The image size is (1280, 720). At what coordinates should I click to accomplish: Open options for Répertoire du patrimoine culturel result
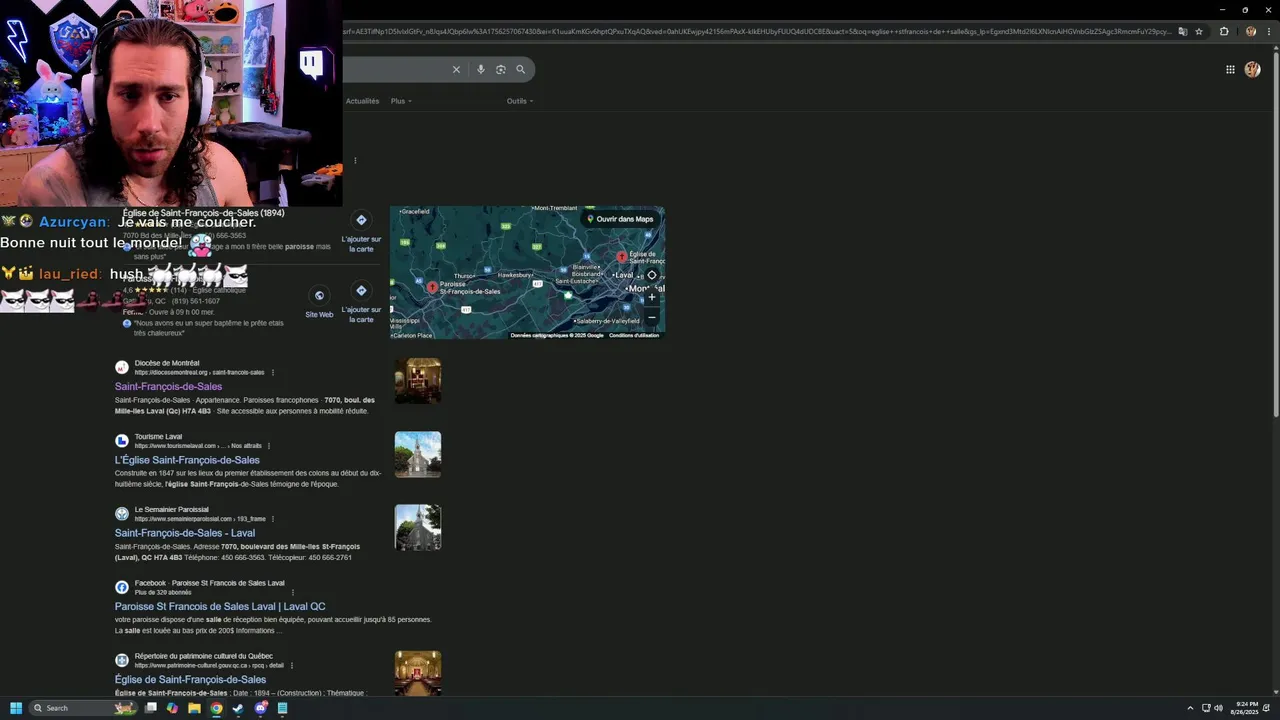point(292,665)
